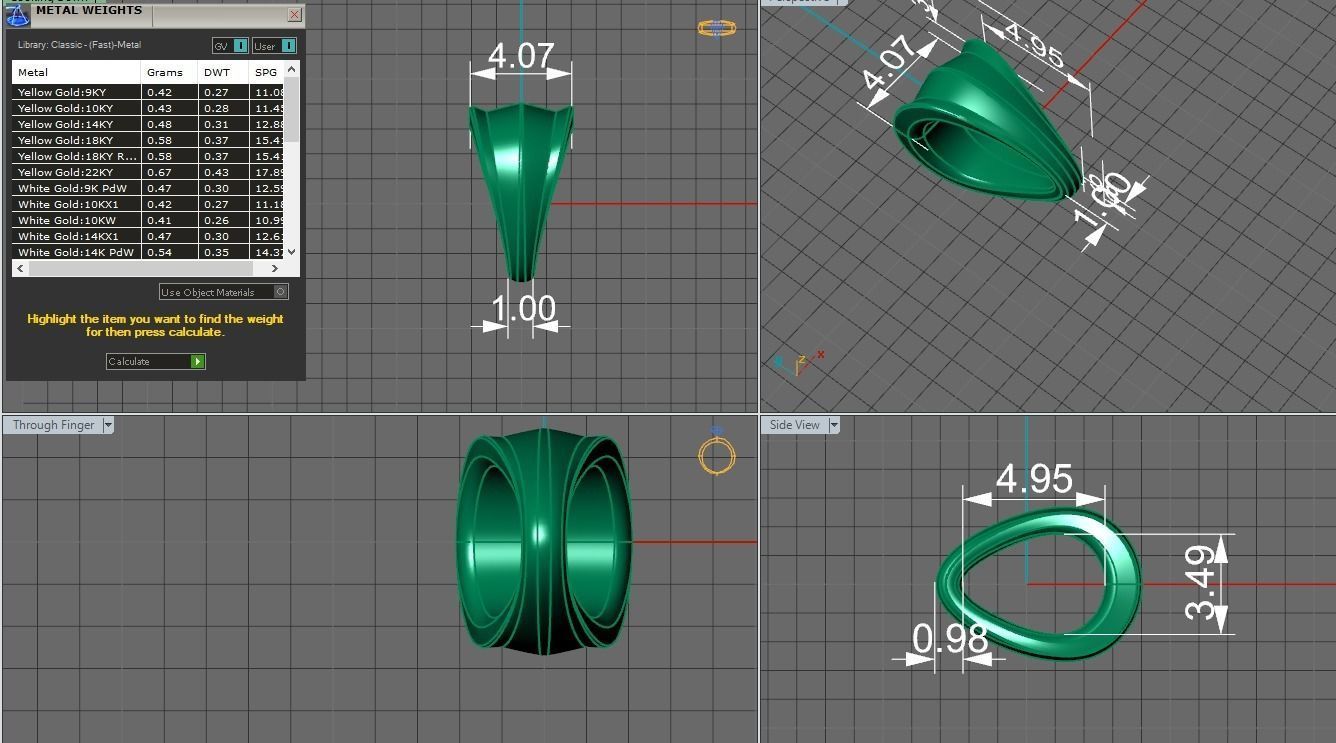
Task: Select the White Gold:14KX1 row
Action: point(149,236)
